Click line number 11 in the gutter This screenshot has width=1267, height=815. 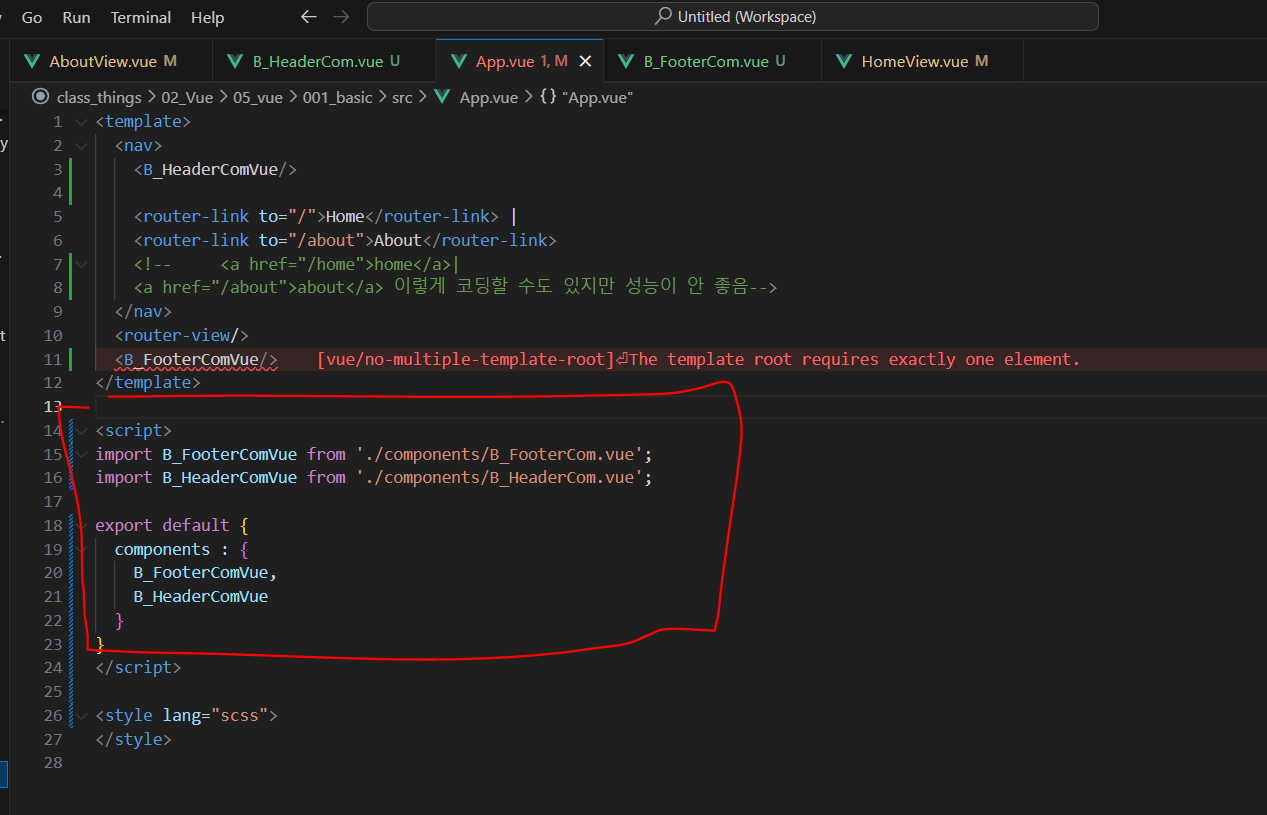pyautogui.click(x=53, y=359)
